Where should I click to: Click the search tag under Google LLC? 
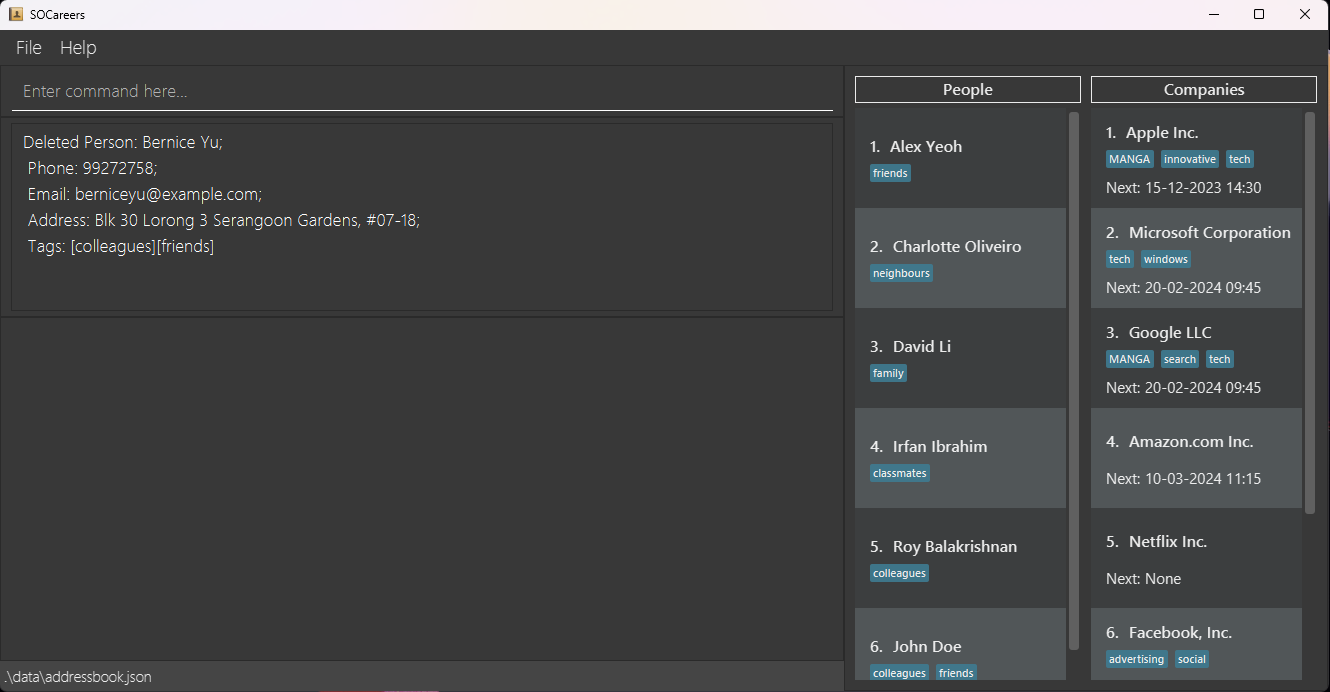1179,359
